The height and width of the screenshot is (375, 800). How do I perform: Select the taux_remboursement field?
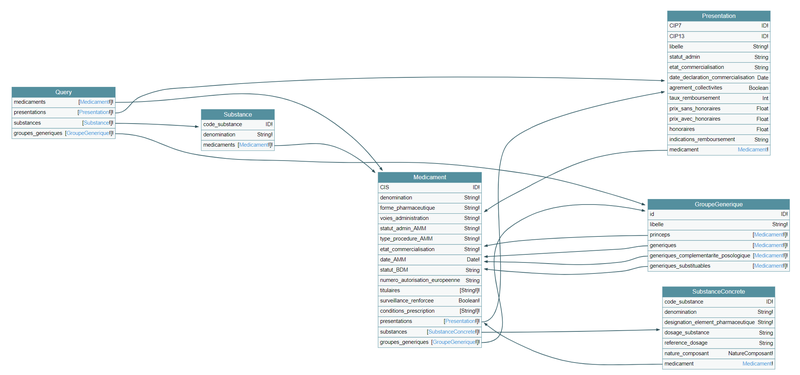(718, 98)
